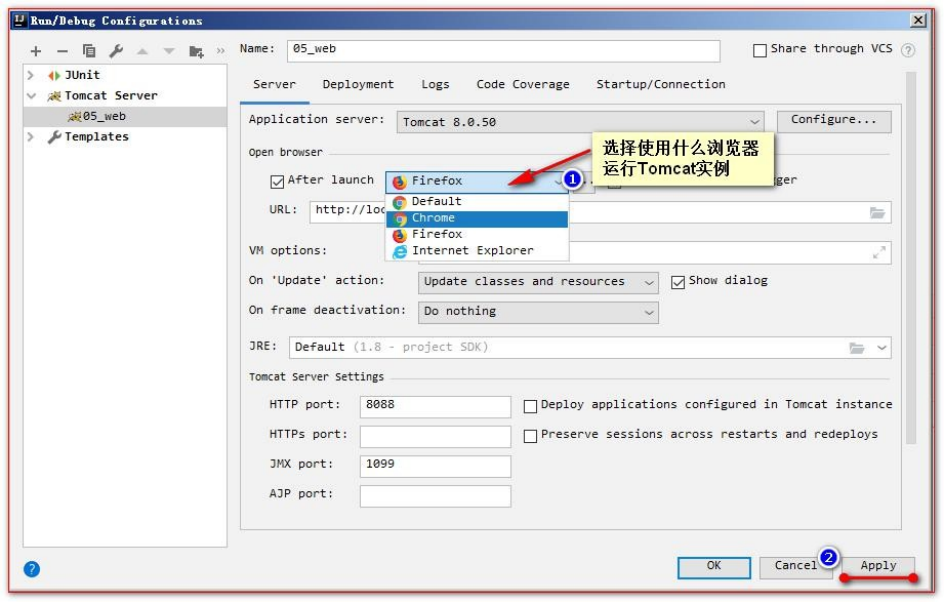Close the Run/Debug Configurations dialog

coord(918,20)
